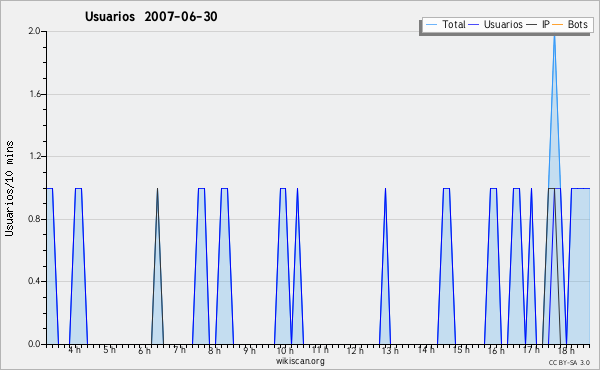Click the '11 h' x-axis label
The image size is (600, 370).
320,350
